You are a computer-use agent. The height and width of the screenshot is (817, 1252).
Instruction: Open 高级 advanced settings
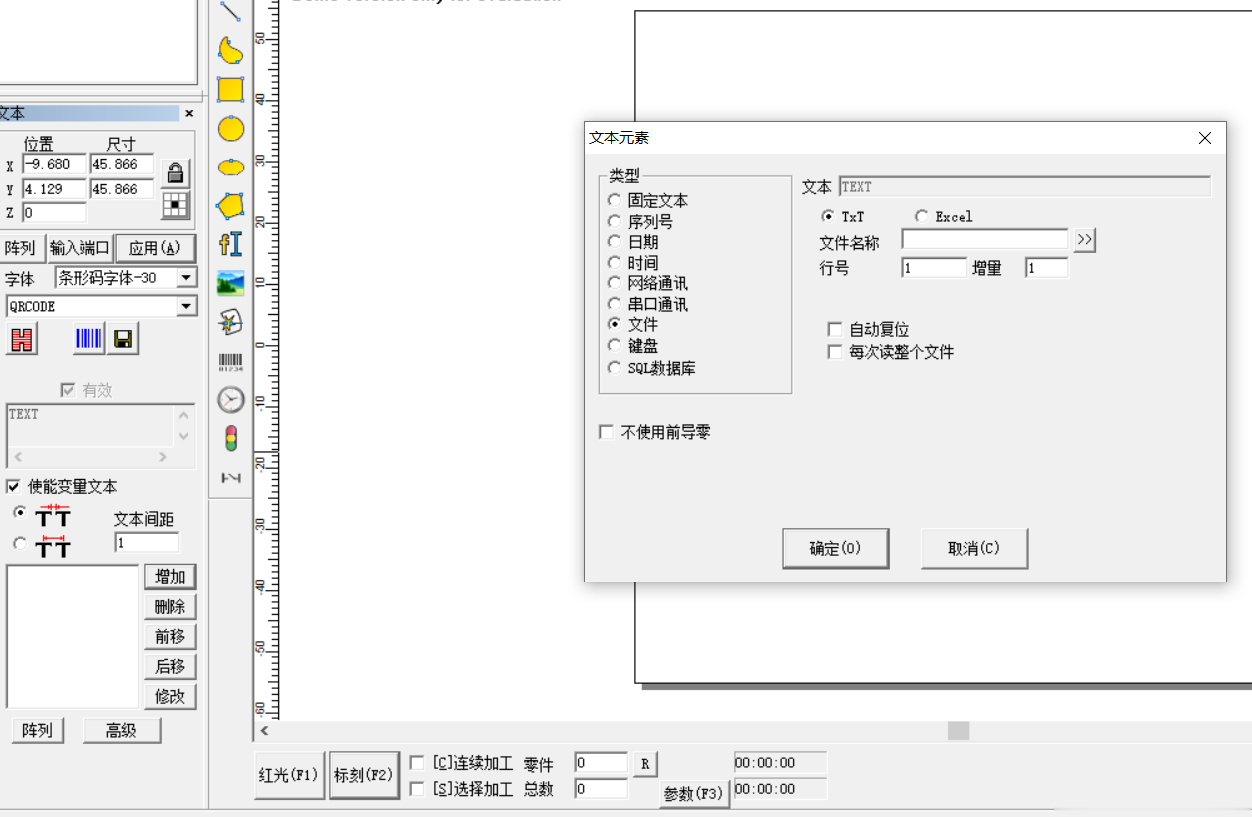pos(121,731)
